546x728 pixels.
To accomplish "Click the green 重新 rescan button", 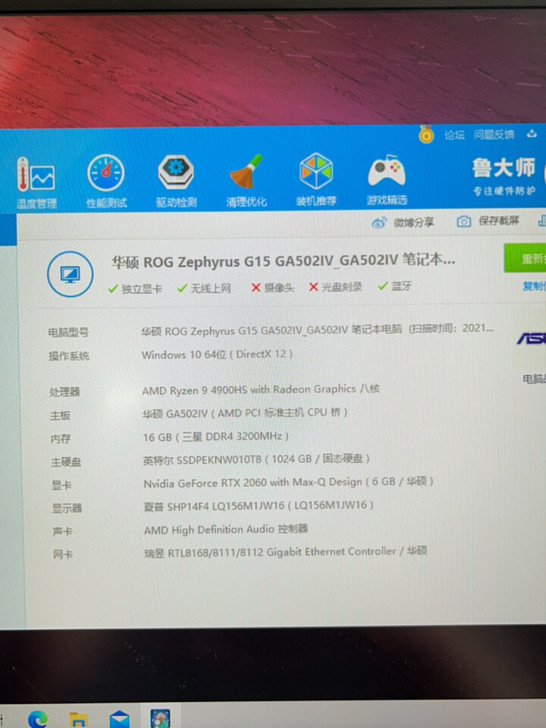I will [525, 258].
